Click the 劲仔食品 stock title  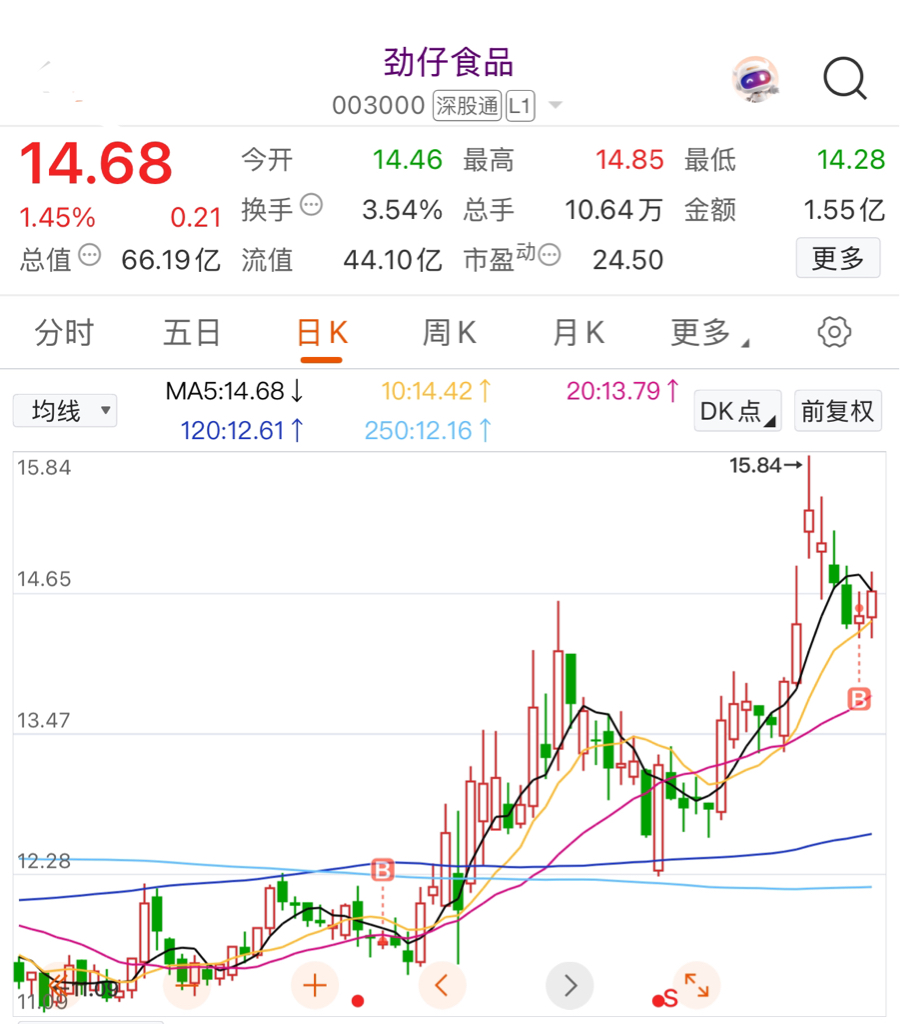449,63
